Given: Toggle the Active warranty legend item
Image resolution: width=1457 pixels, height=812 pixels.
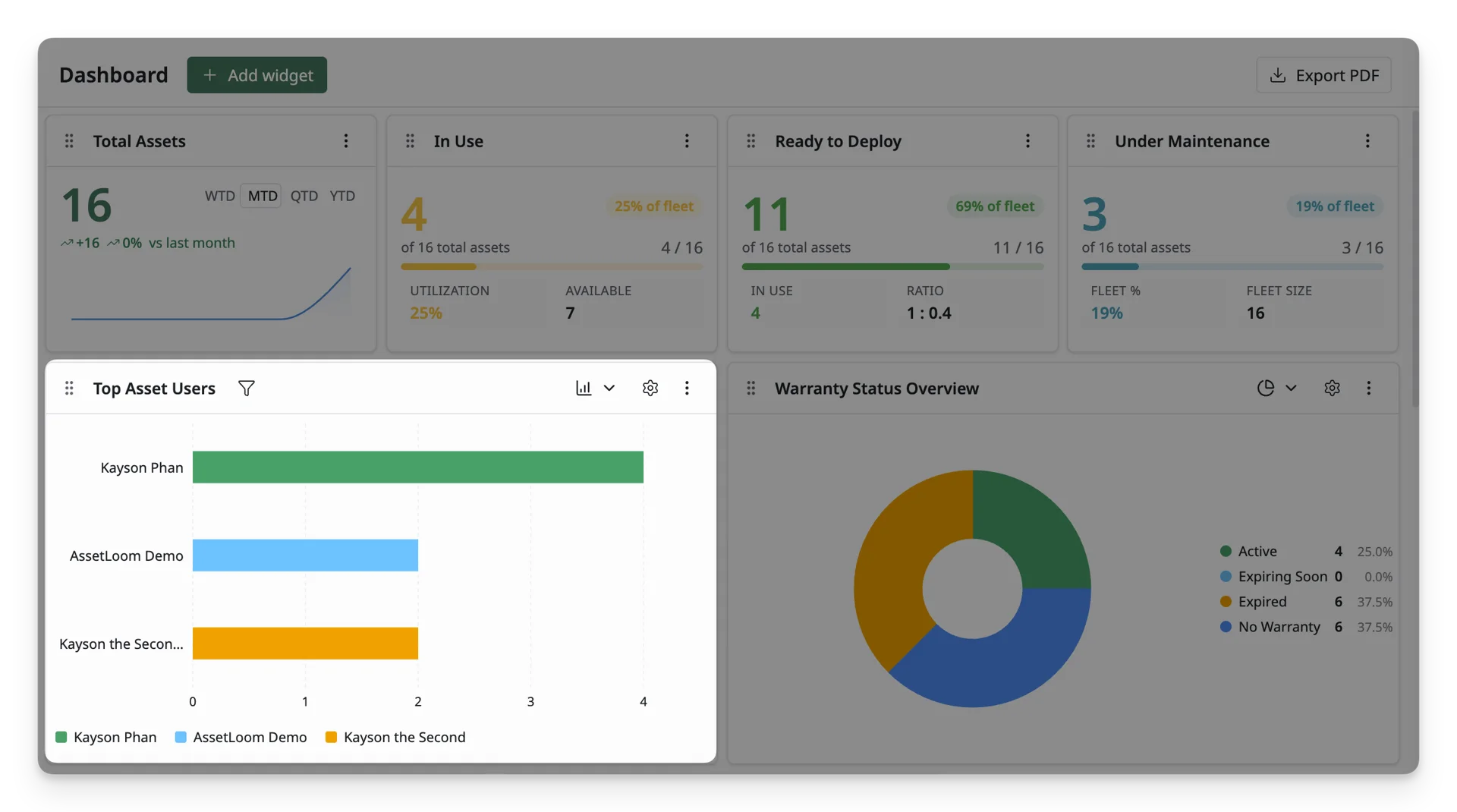Looking at the screenshot, I should [x=1305, y=552].
